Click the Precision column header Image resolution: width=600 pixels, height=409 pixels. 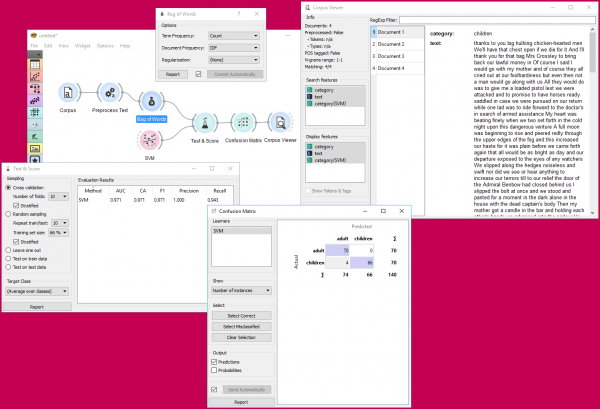coord(189,191)
